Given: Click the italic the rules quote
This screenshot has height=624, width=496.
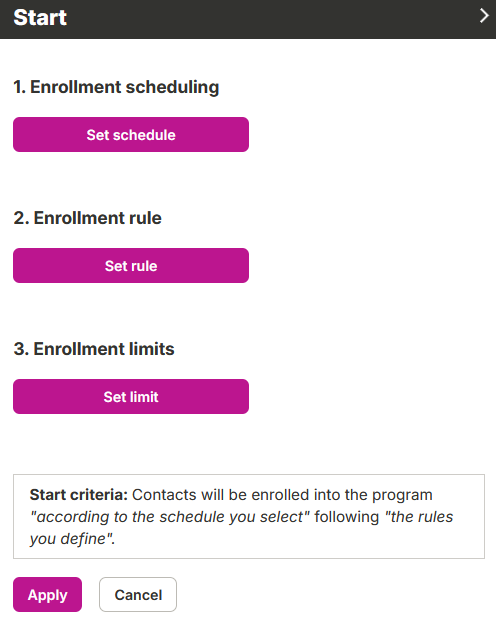Looking at the screenshot, I should pos(419,517).
